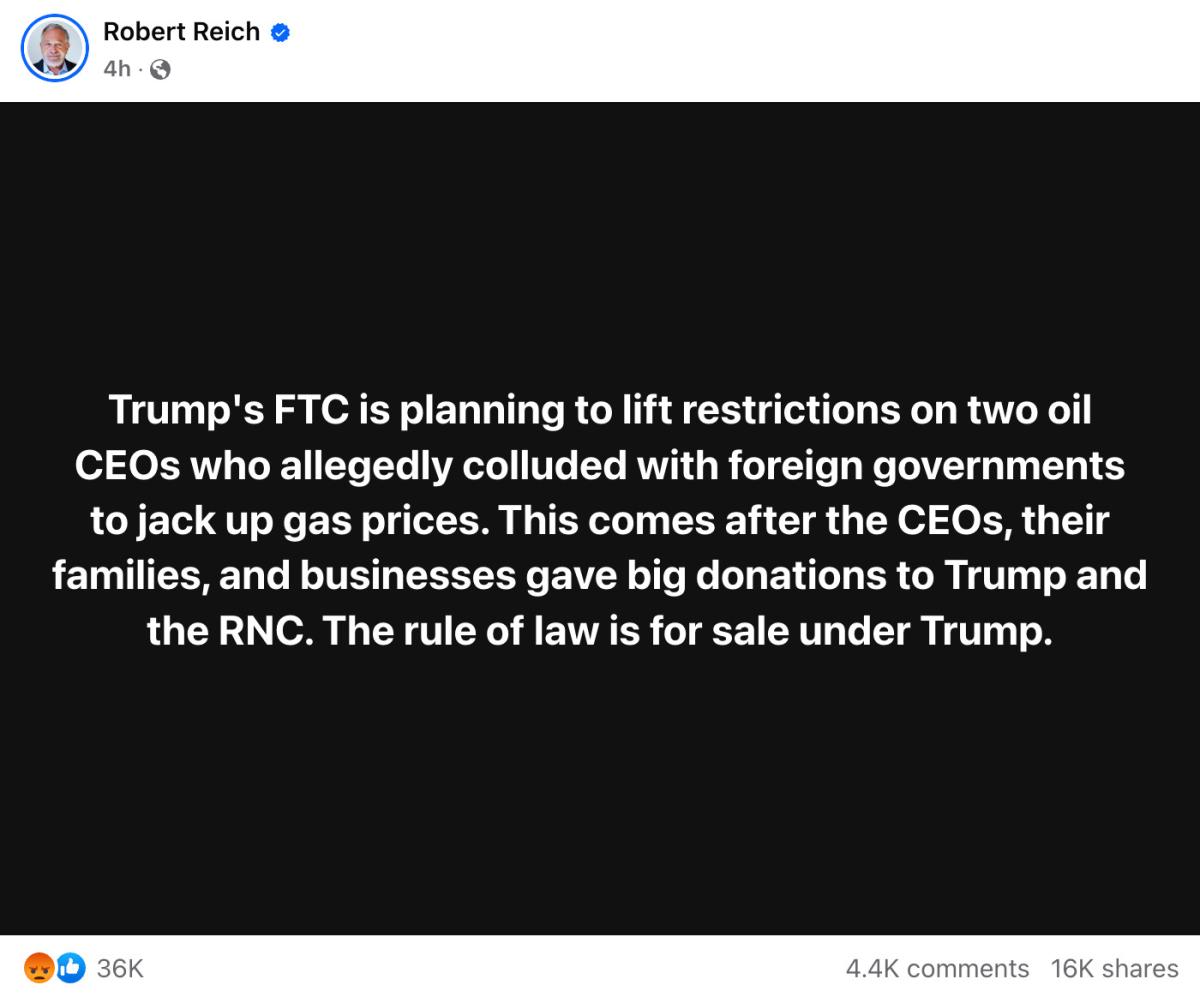Click the "families, and businesses" text line
1200x997 pixels.
click(x=600, y=575)
